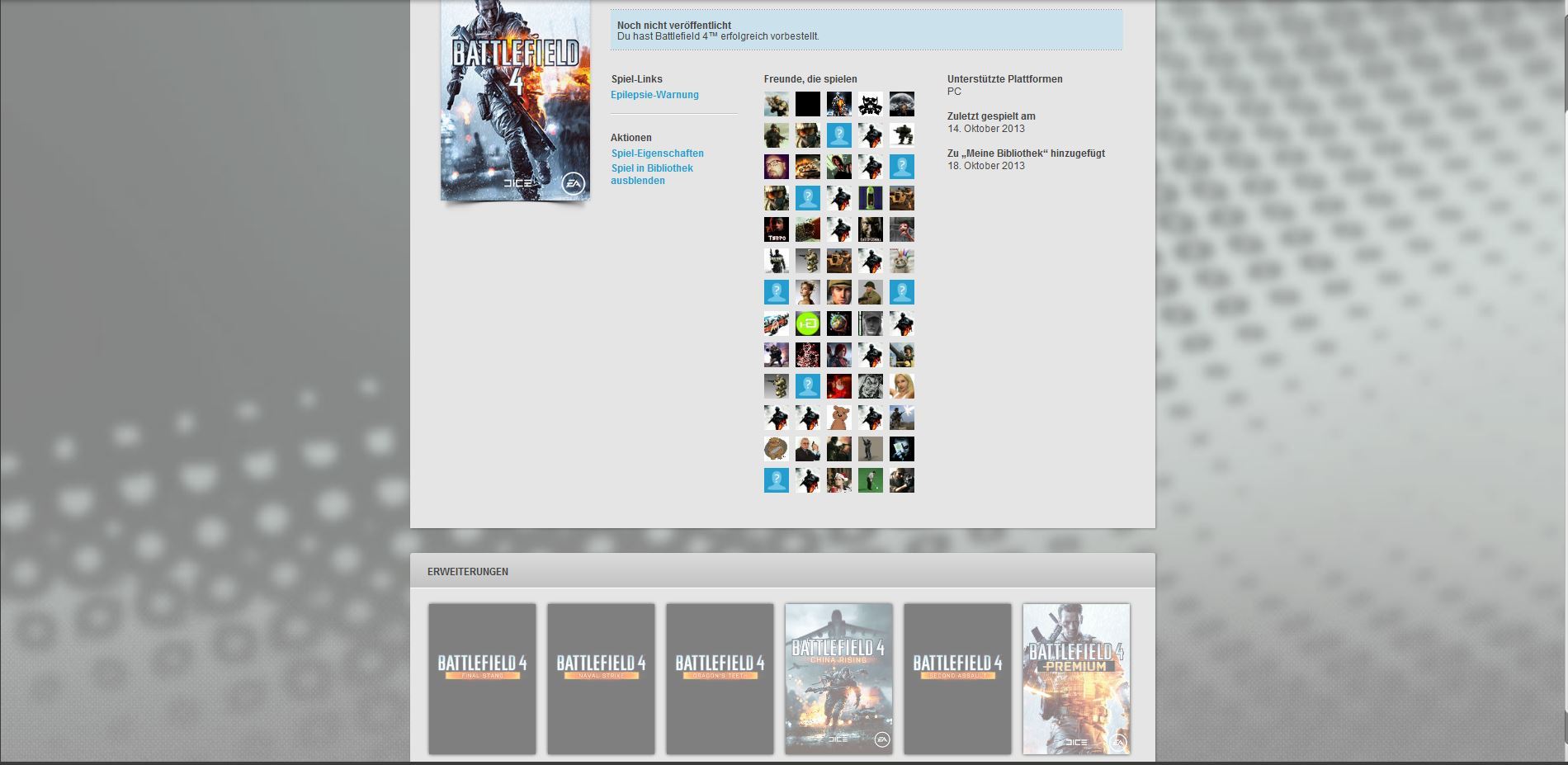The width and height of the screenshot is (1568, 765).
Task: Click the Joker card friend avatar
Action: 902,449
